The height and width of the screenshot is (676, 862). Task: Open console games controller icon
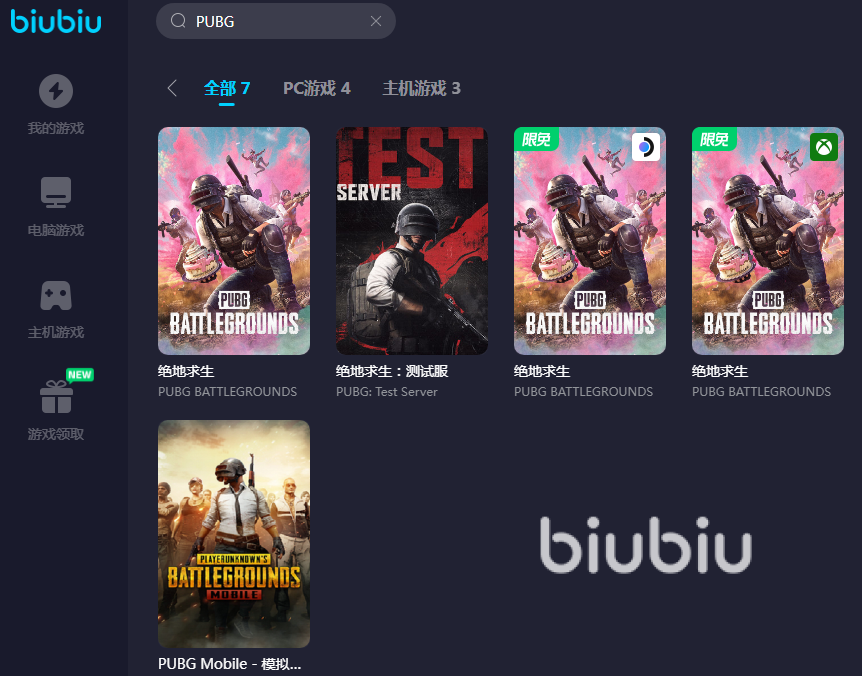point(56,296)
